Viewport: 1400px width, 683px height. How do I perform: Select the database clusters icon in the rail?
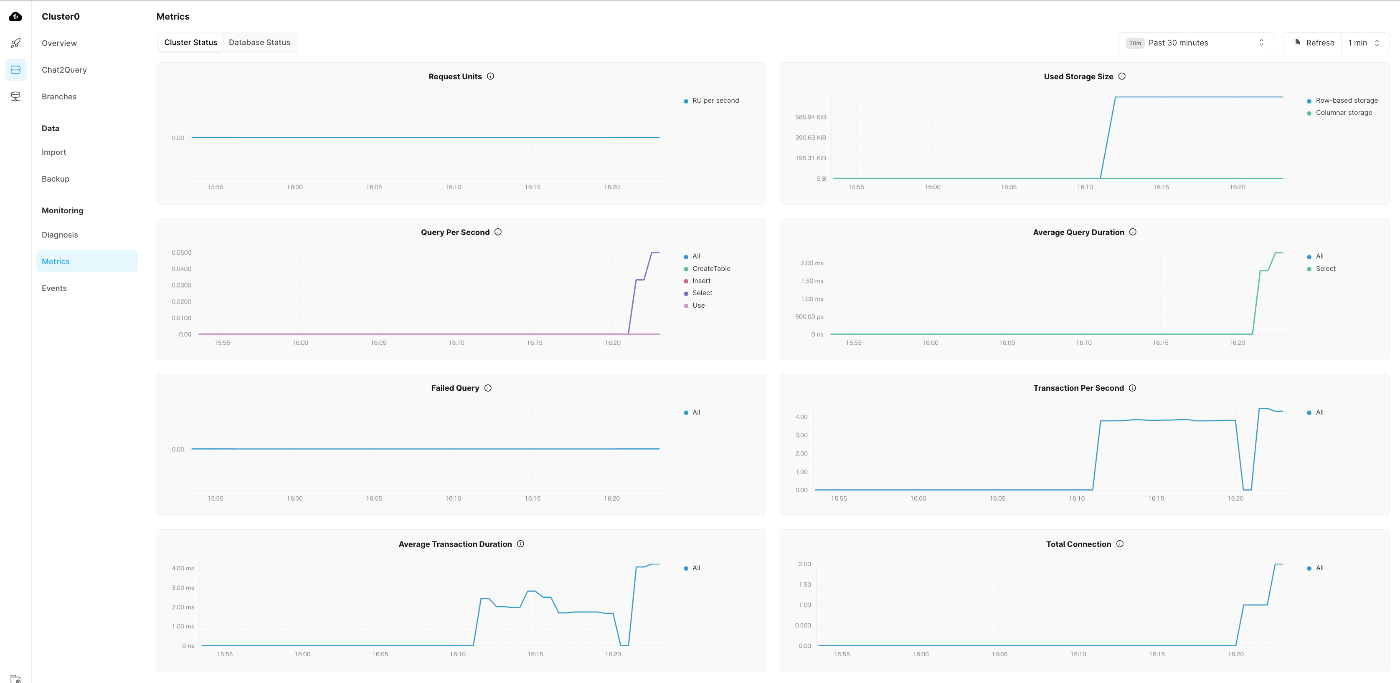15,70
